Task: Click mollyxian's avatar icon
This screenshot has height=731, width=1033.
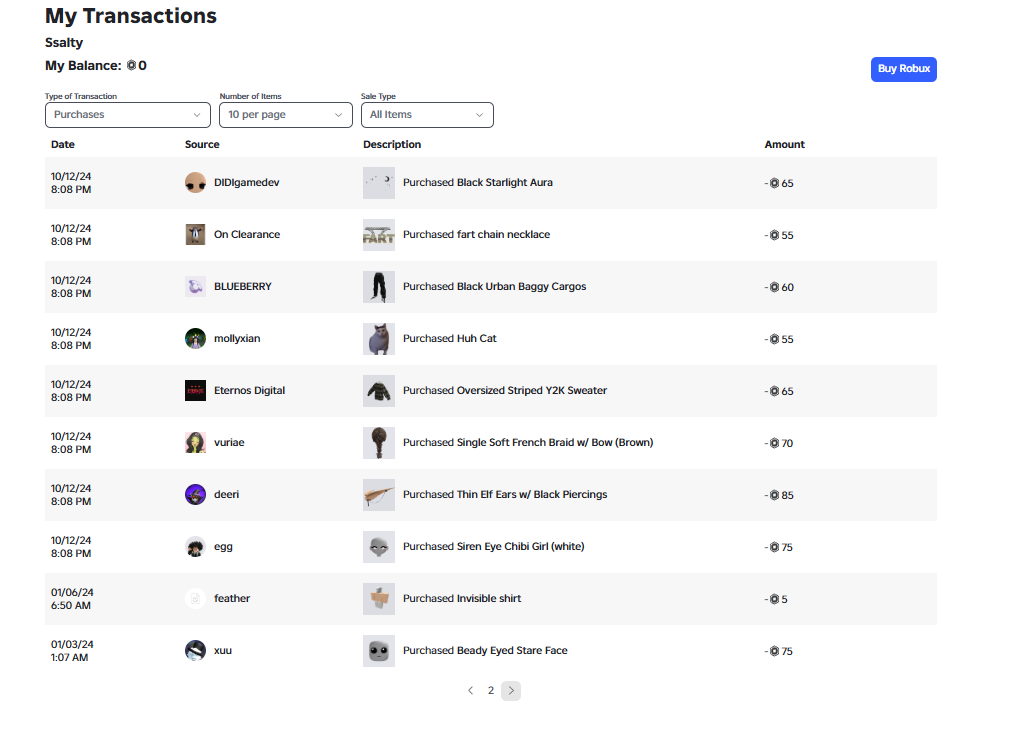Action: (x=195, y=338)
